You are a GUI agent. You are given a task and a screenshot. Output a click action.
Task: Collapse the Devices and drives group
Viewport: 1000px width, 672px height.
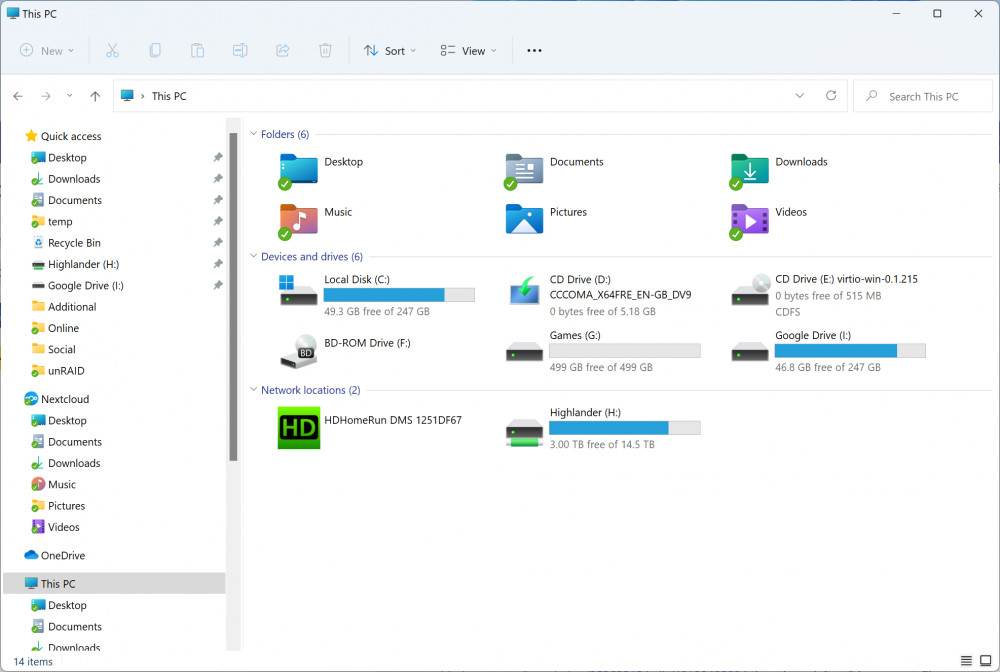point(254,256)
